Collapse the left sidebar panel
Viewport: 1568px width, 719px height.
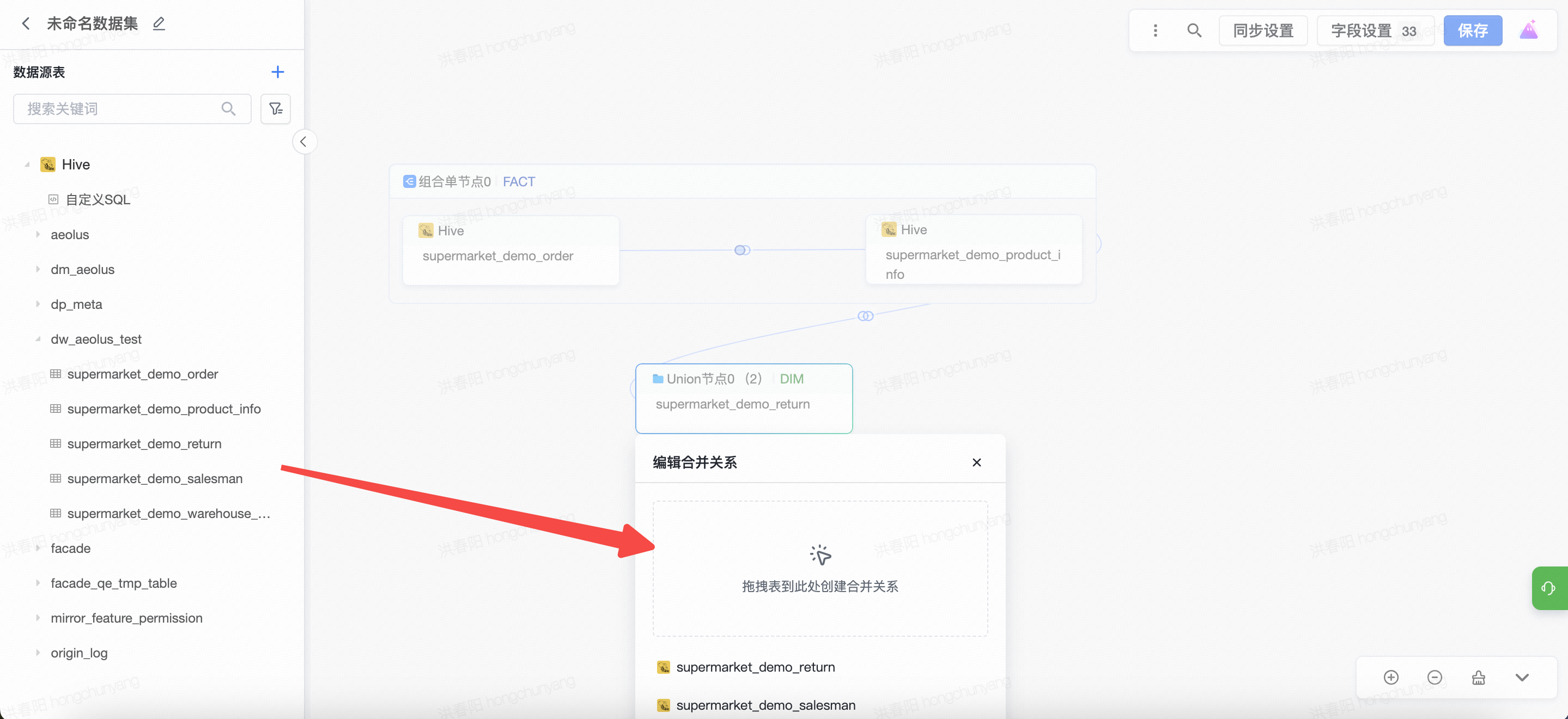(x=304, y=142)
